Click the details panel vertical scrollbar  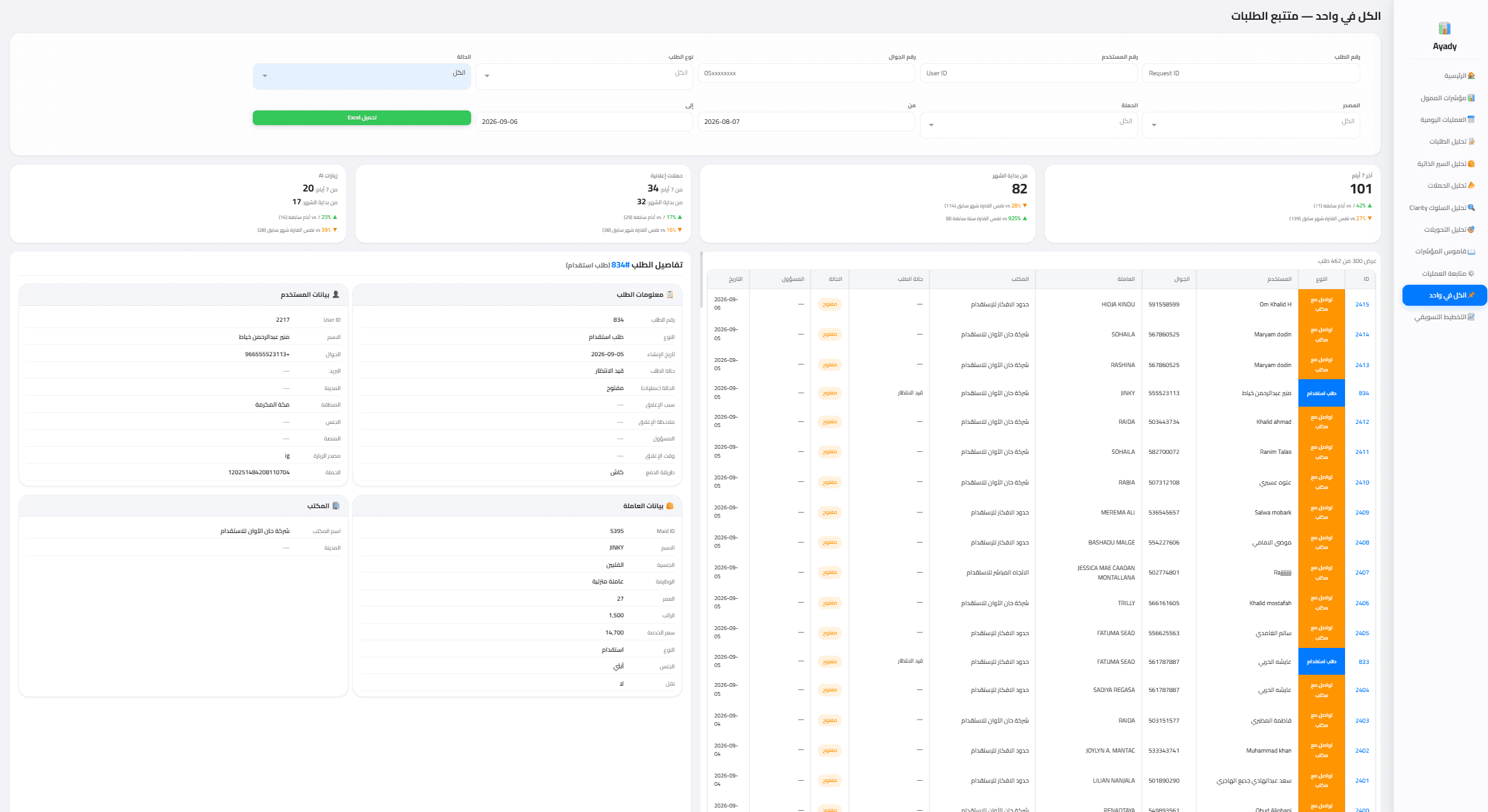pyautogui.click(x=702, y=280)
